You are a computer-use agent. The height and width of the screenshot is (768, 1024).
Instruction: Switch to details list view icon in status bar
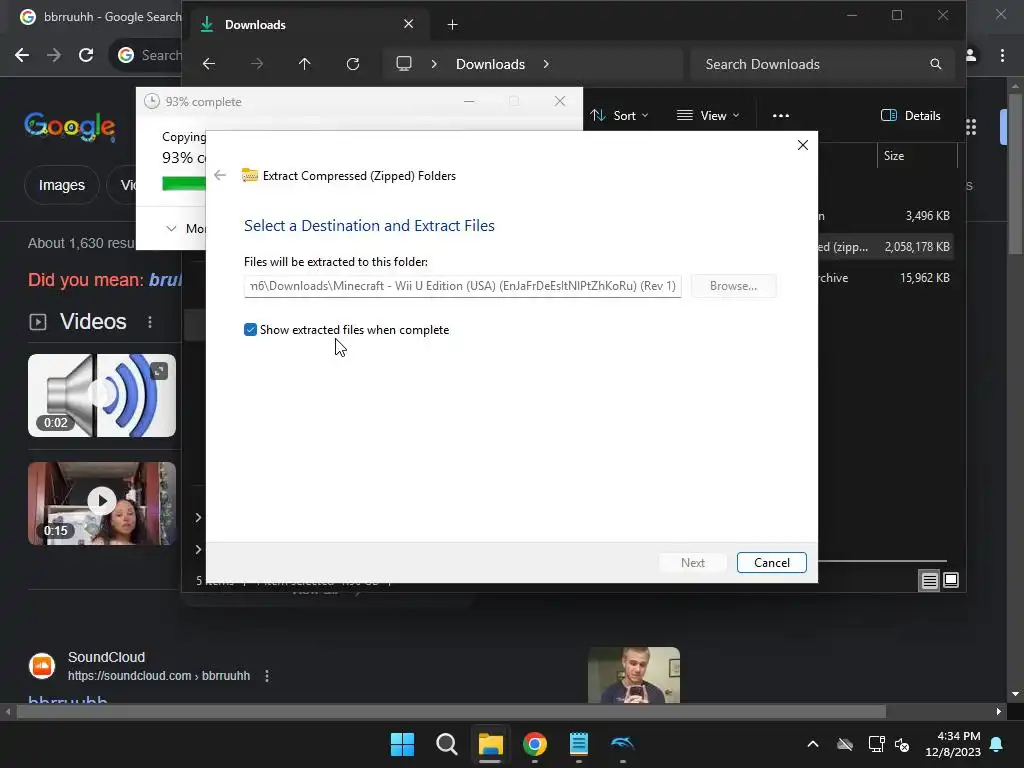click(x=929, y=580)
